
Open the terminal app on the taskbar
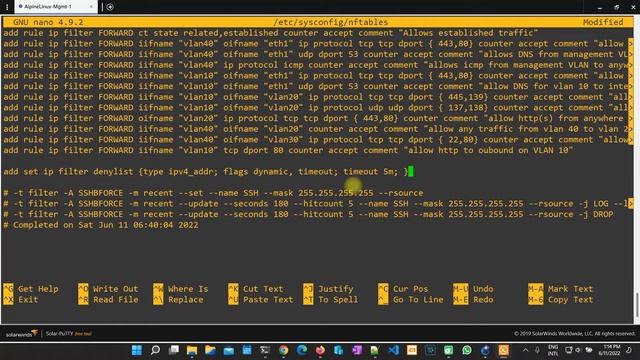click(x=265, y=350)
